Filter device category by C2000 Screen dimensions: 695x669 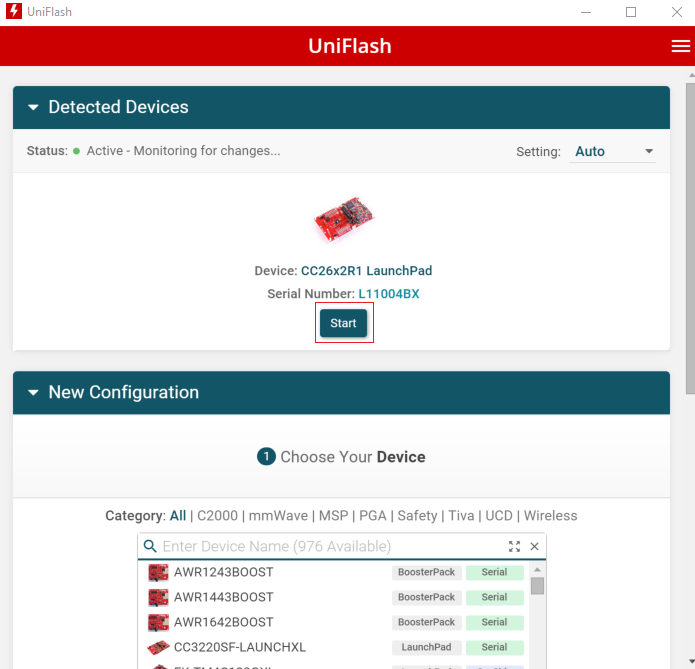(x=218, y=516)
